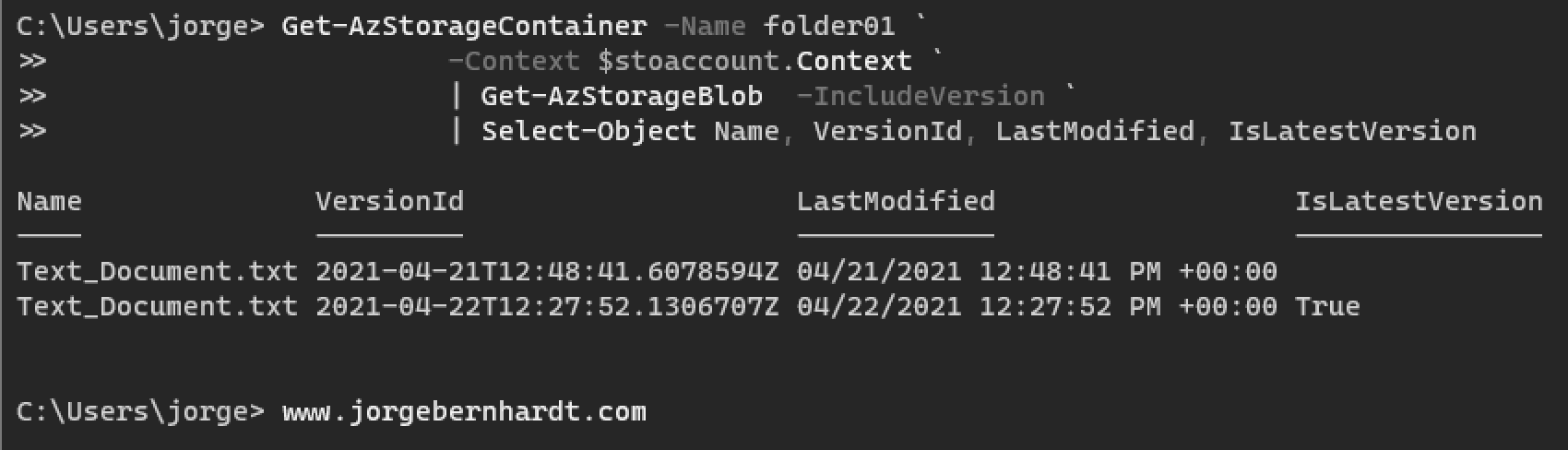Click the $stoaccount.Context variable
1568x450 pixels.
754,61
